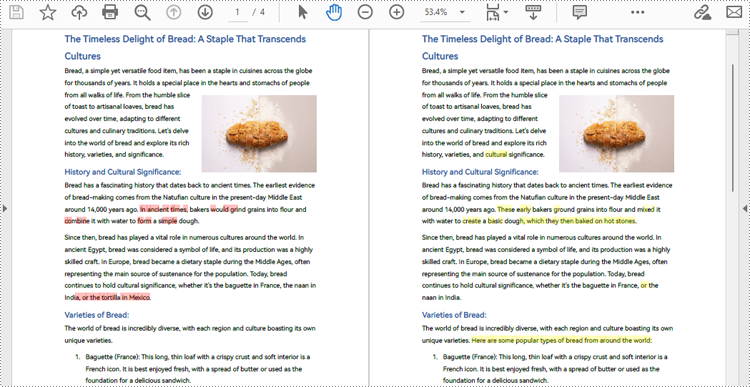Viewport: 750px width, 387px height.
Task: Add a comment with the speech bubble
Action: click(x=580, y=12)
